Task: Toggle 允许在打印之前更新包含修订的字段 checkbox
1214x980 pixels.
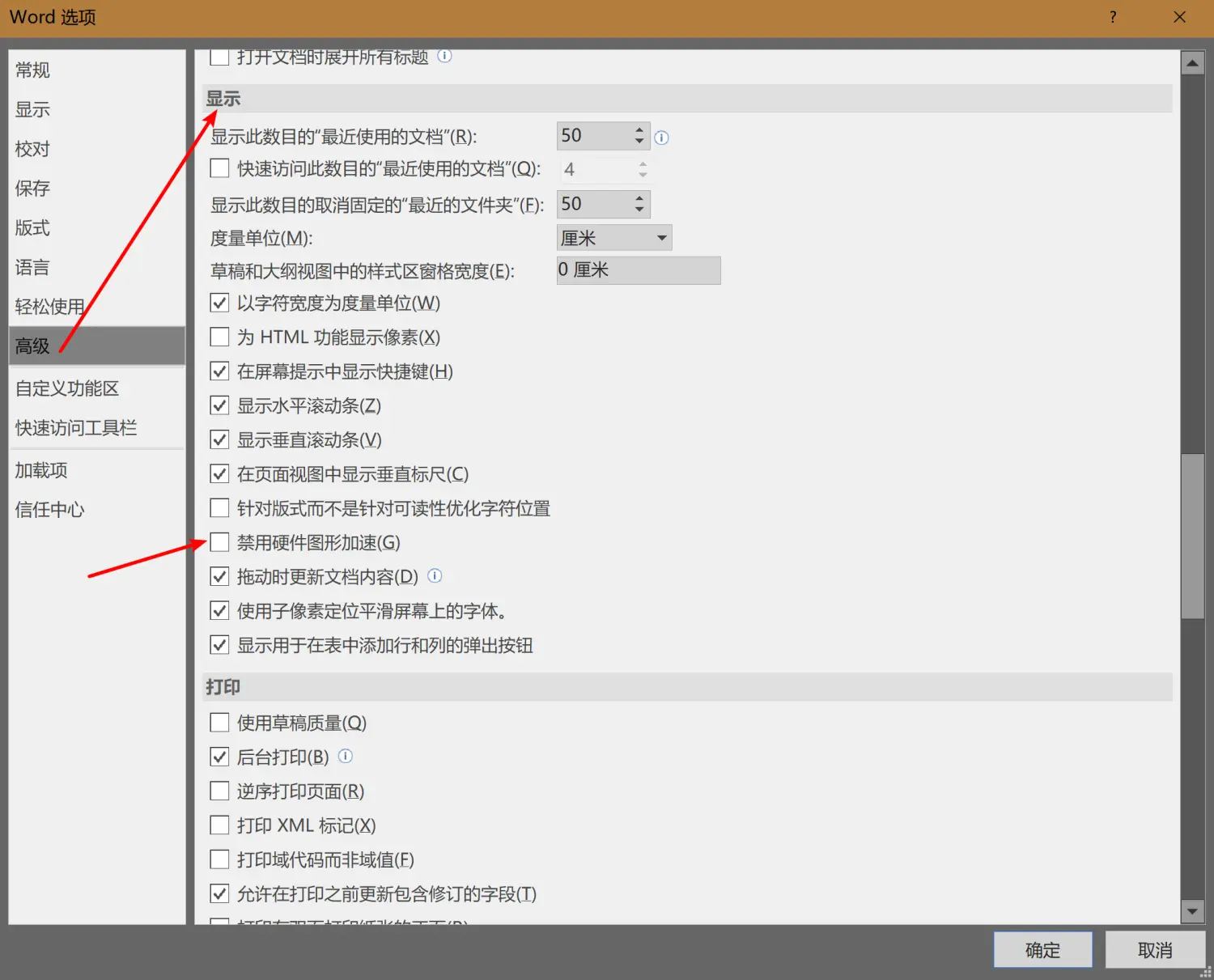Action: [219, 893]
